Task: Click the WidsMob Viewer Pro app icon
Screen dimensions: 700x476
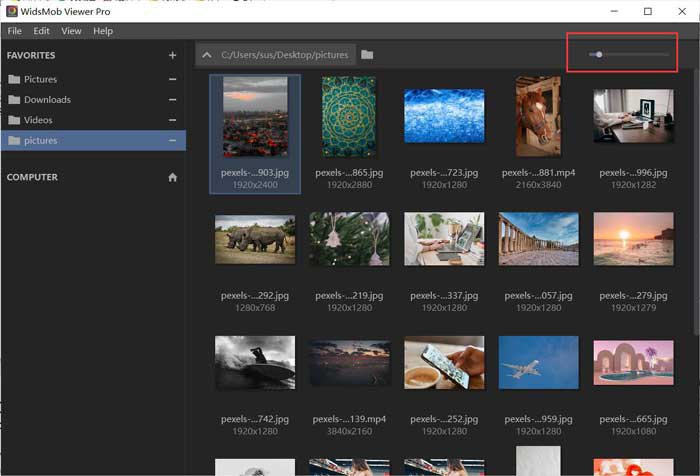Action: point(12,11)
